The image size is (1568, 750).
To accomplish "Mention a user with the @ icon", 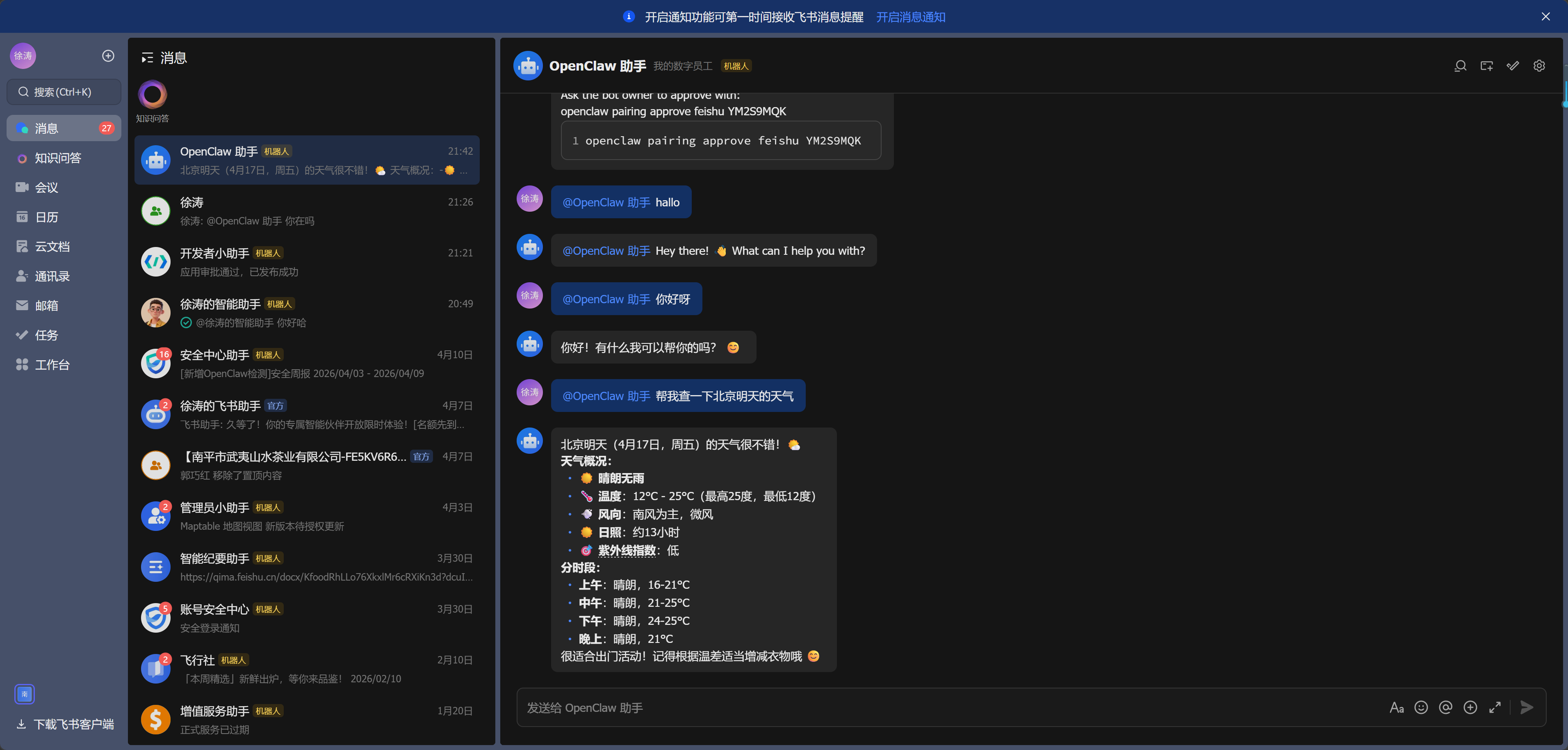I will (1446, 707).
